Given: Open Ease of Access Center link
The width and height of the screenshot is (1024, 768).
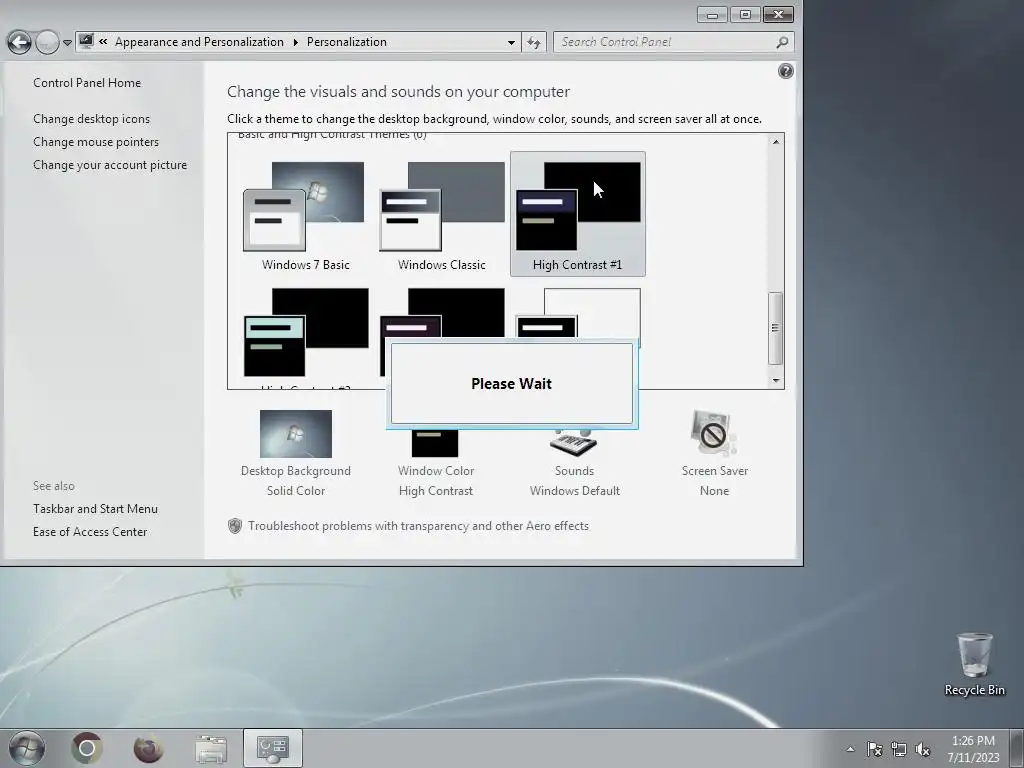Looking at the screenshot, I should [90, 532].
